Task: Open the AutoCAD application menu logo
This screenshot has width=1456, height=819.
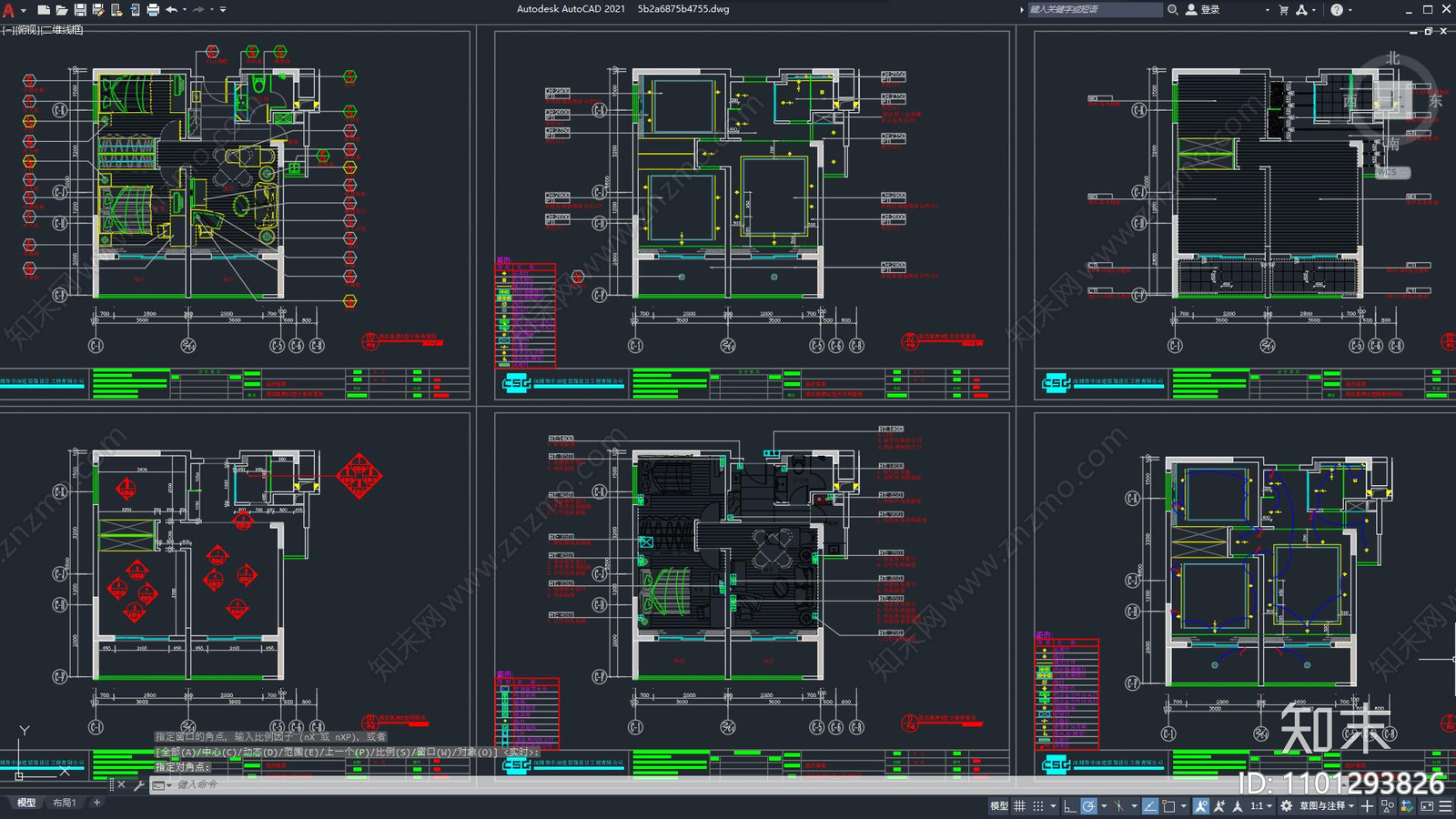Action: (x=8, y=10)
